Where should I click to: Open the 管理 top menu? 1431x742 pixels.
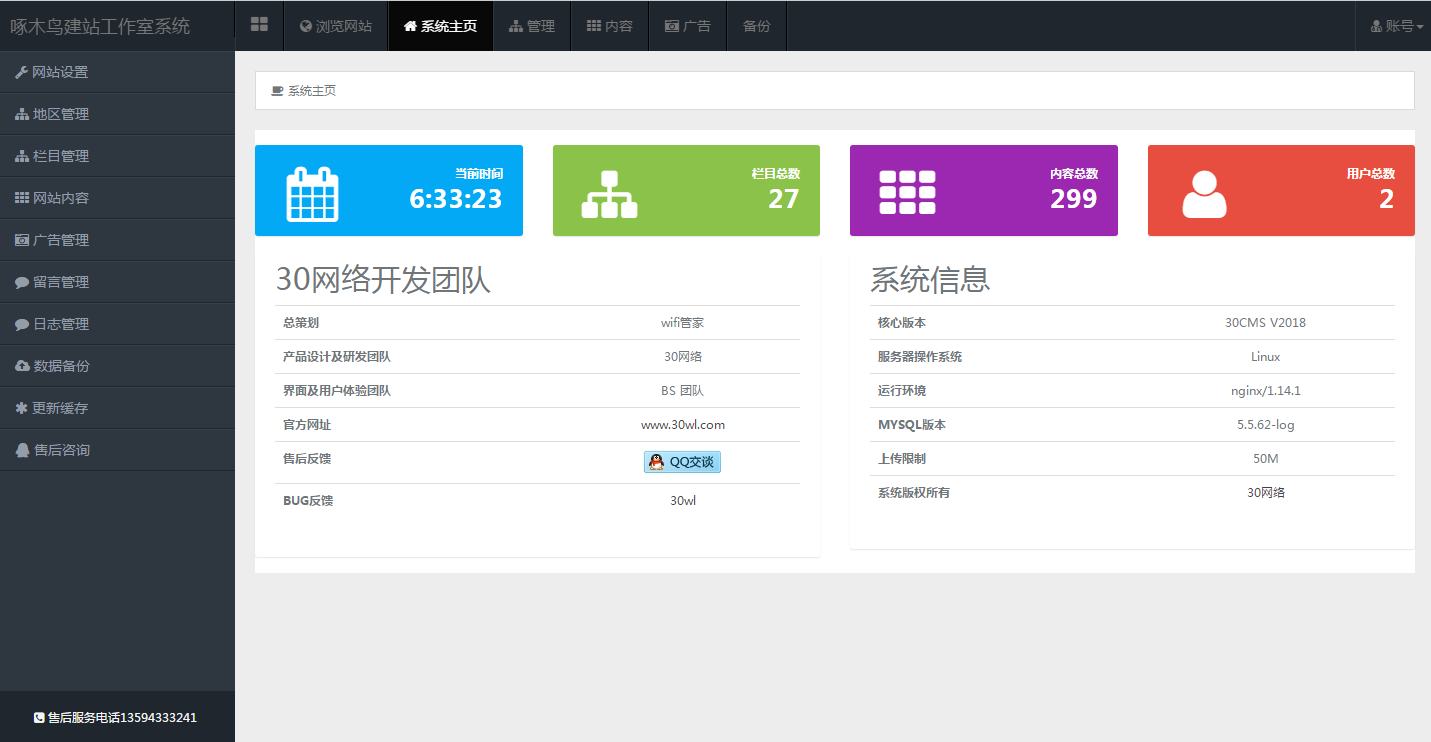coord(532,26)
